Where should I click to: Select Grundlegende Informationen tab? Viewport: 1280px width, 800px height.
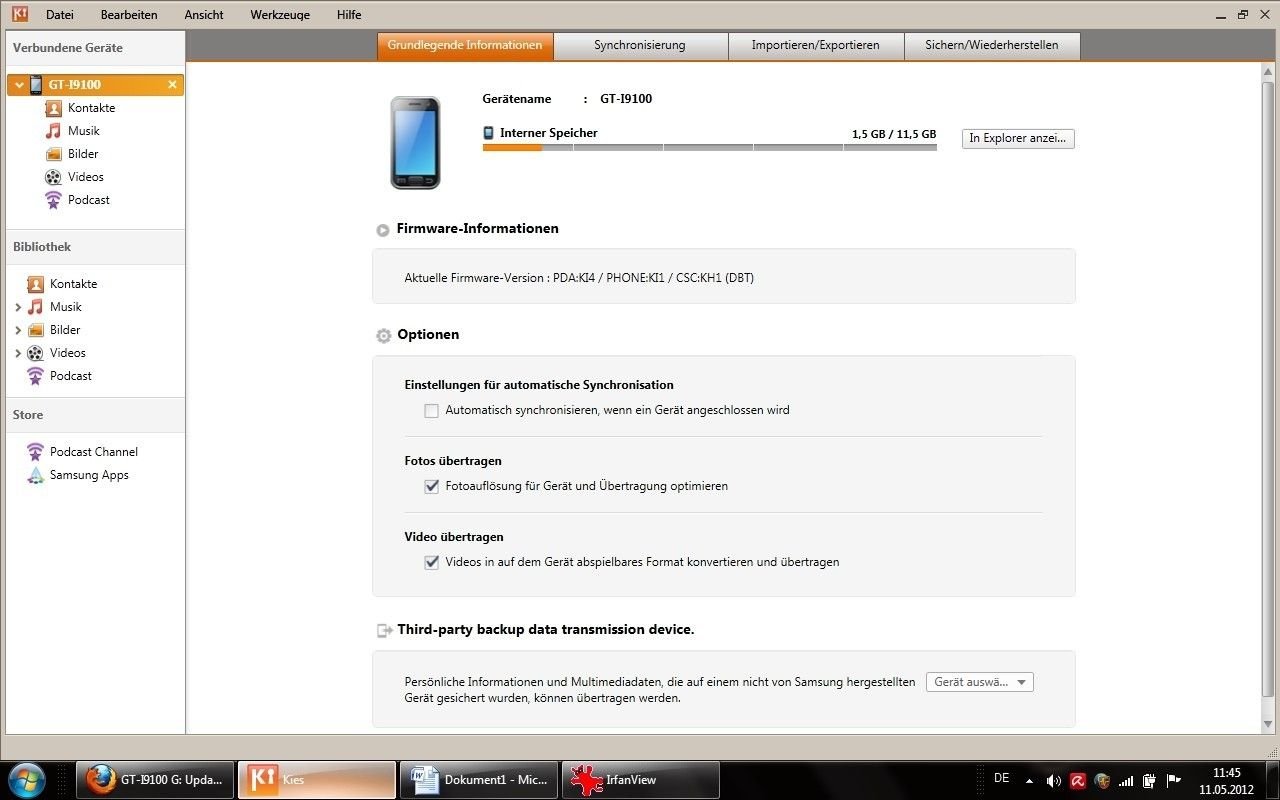[x=465, y=46]
